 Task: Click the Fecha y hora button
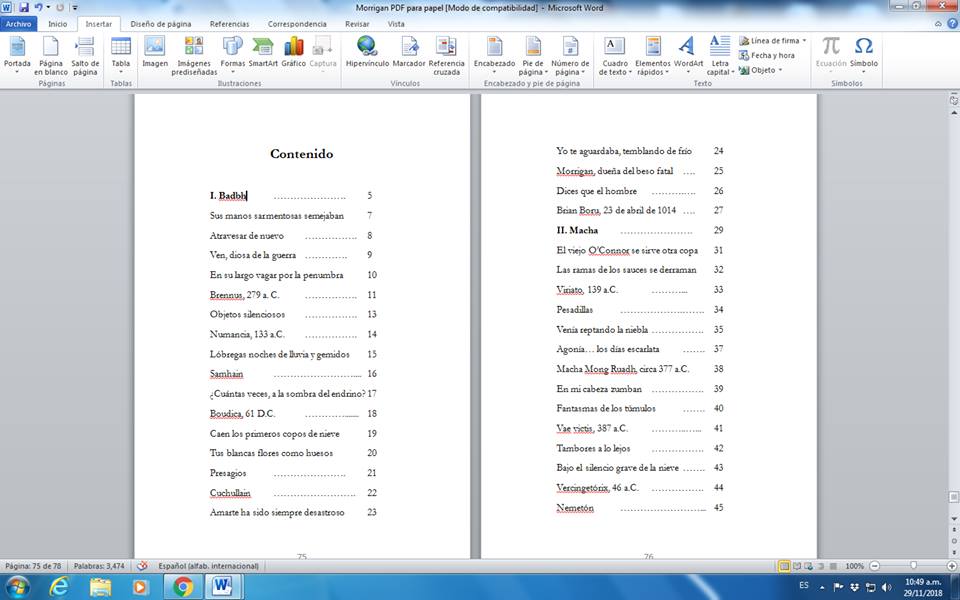[x=767, y=55]
